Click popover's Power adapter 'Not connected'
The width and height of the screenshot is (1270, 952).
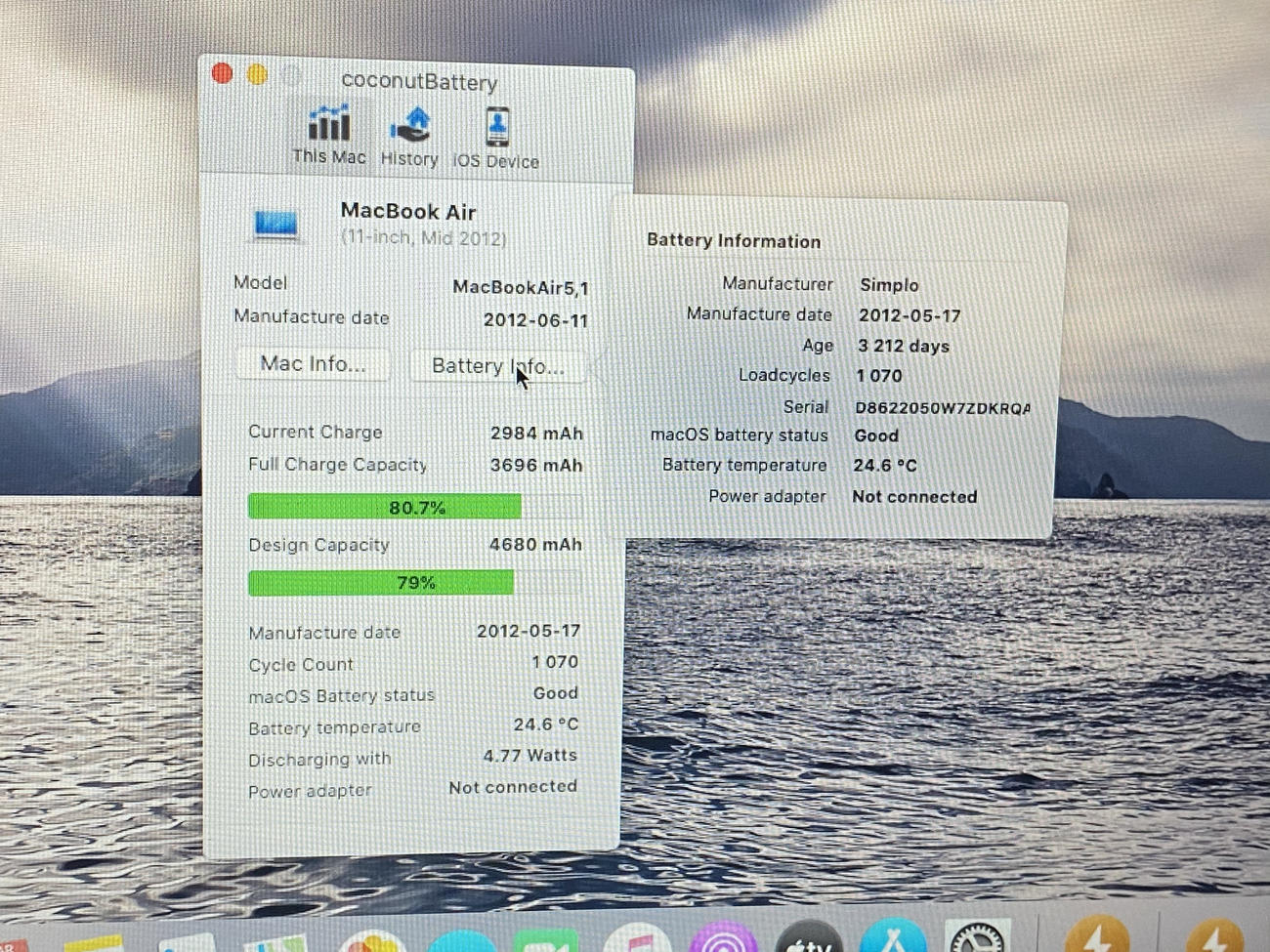coord(914,497)
